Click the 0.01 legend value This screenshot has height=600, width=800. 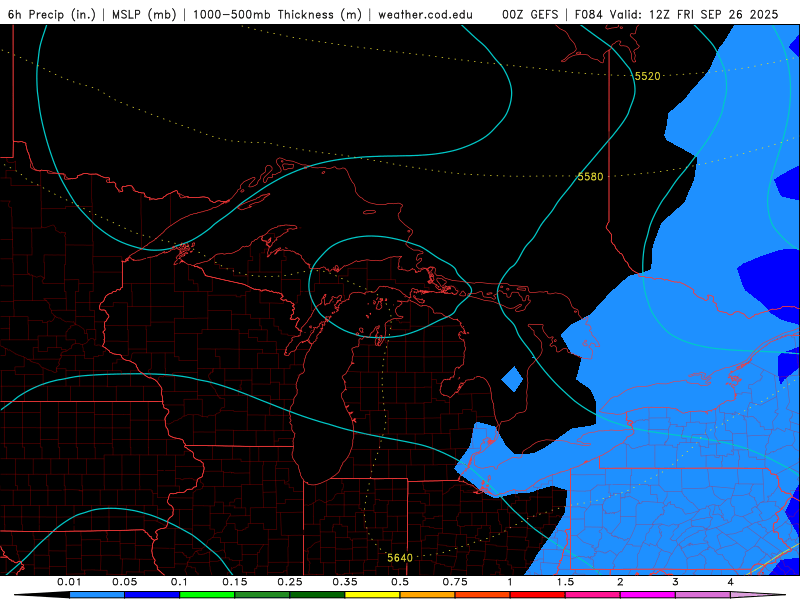coord(69,582)
